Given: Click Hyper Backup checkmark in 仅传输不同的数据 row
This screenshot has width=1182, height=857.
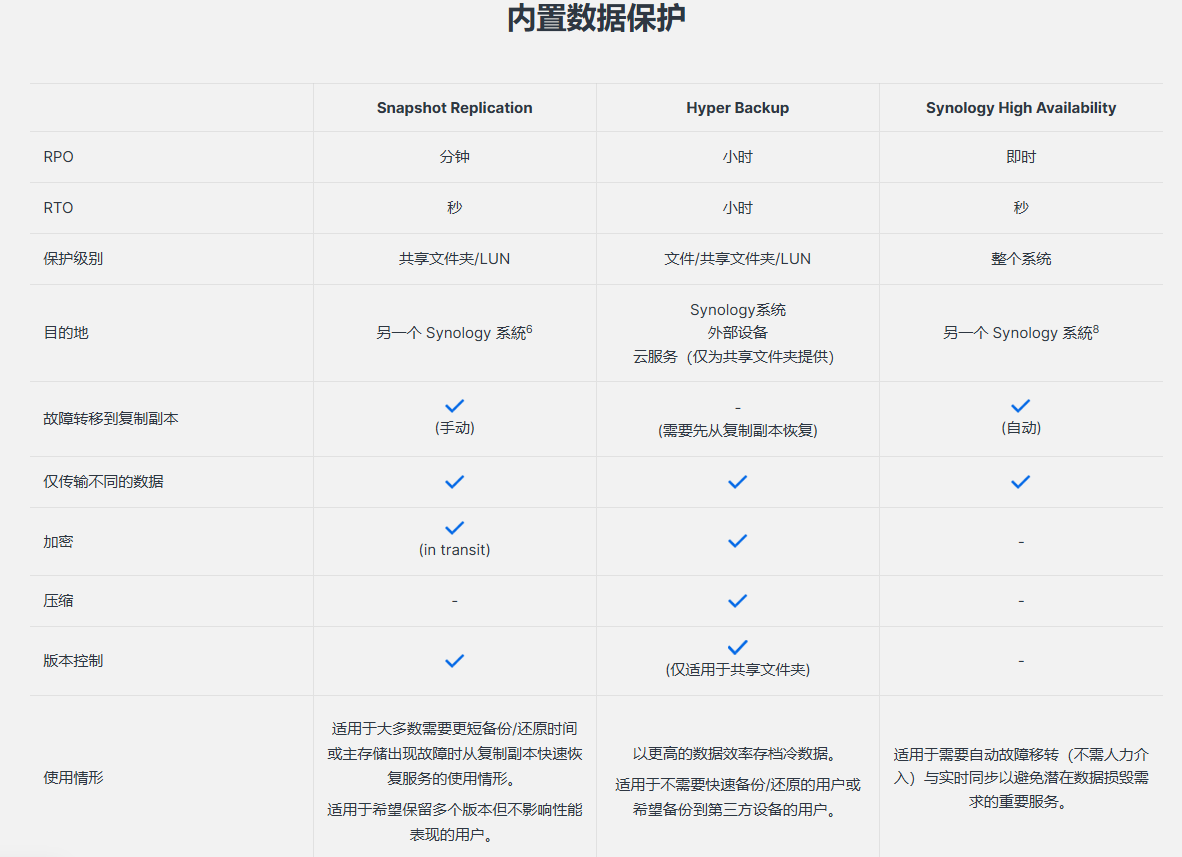Looking at the screenshot, I should [x=737, y=482].
